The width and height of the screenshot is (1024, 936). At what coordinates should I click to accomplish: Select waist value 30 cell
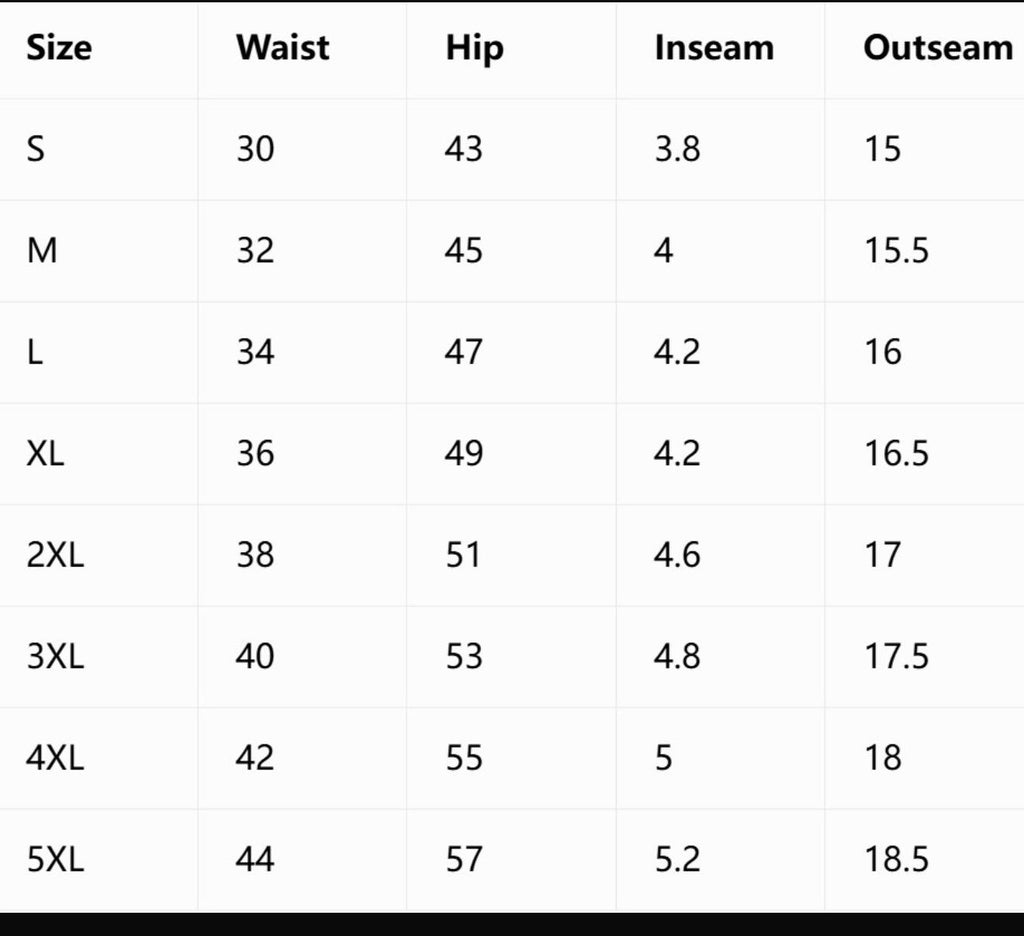[255, 149]
